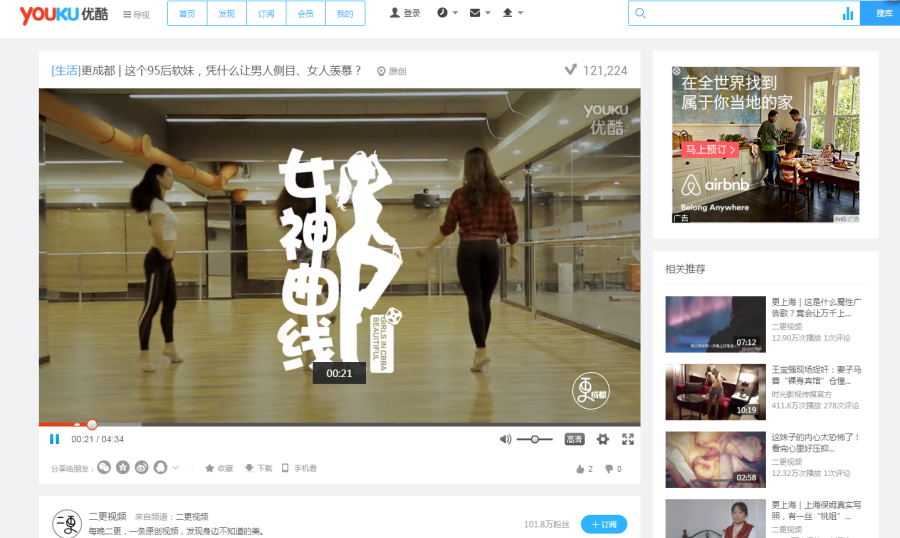This screenshot has height=538, width=900.
Task: Click the 搜库 search button
Action: coord(880,13)
